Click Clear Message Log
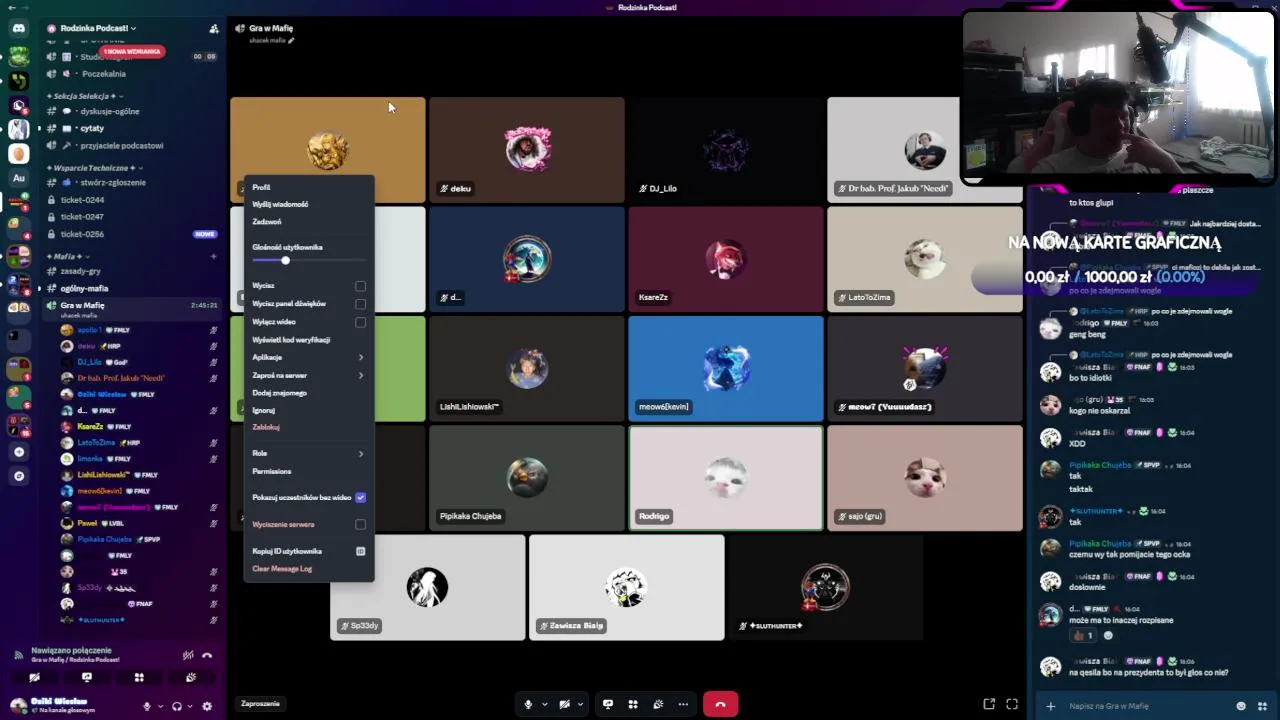Image resolution: width=1280 pixels, height=720 pixels. coord(308,569)
